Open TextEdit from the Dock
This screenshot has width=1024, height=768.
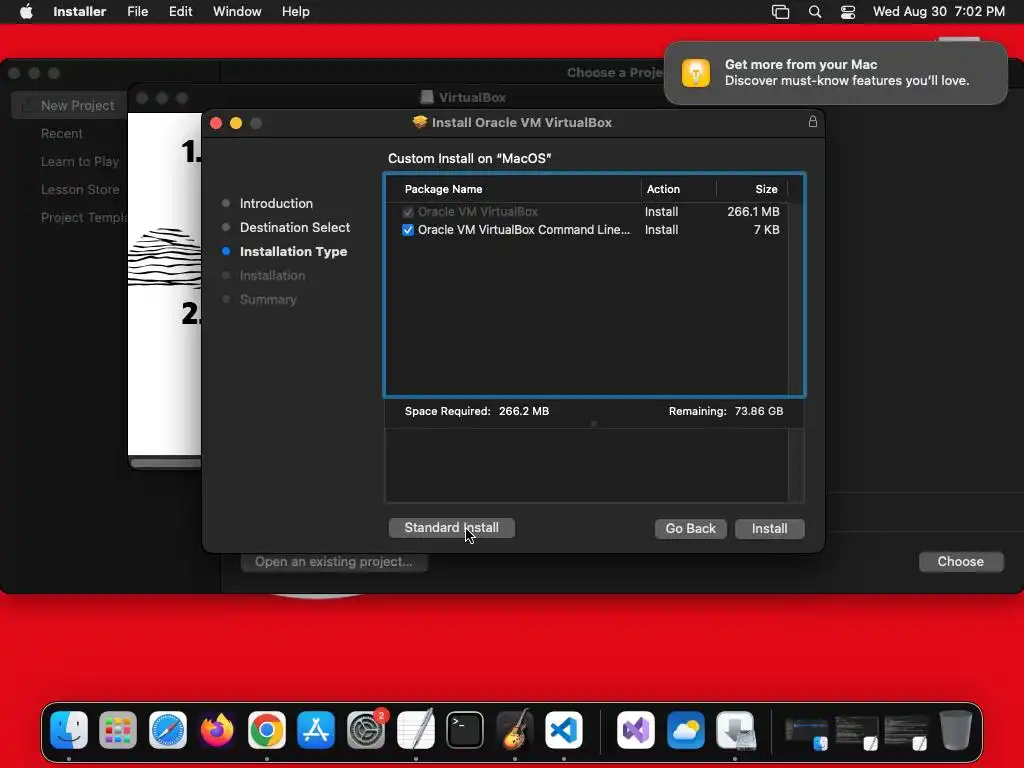[415, 729]
